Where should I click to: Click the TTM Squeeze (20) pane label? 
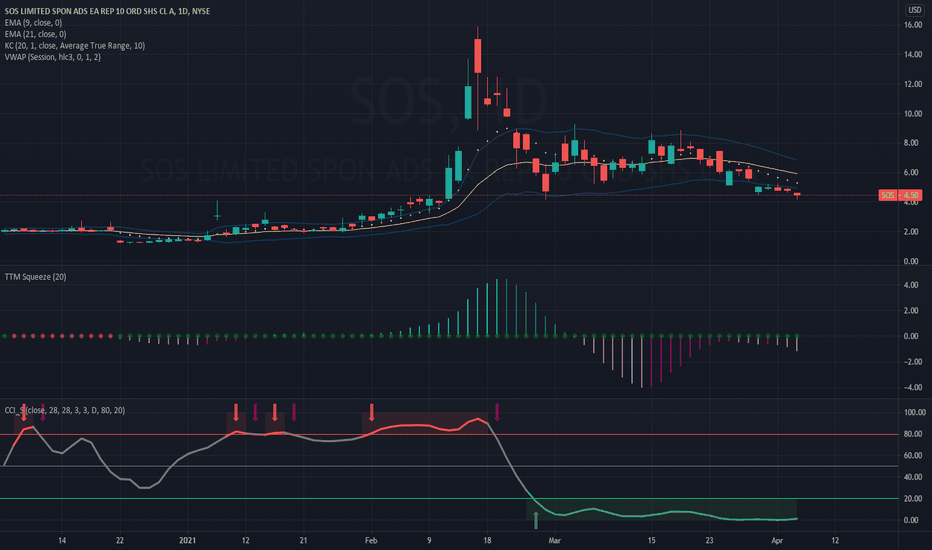click(x=36, y=277)
